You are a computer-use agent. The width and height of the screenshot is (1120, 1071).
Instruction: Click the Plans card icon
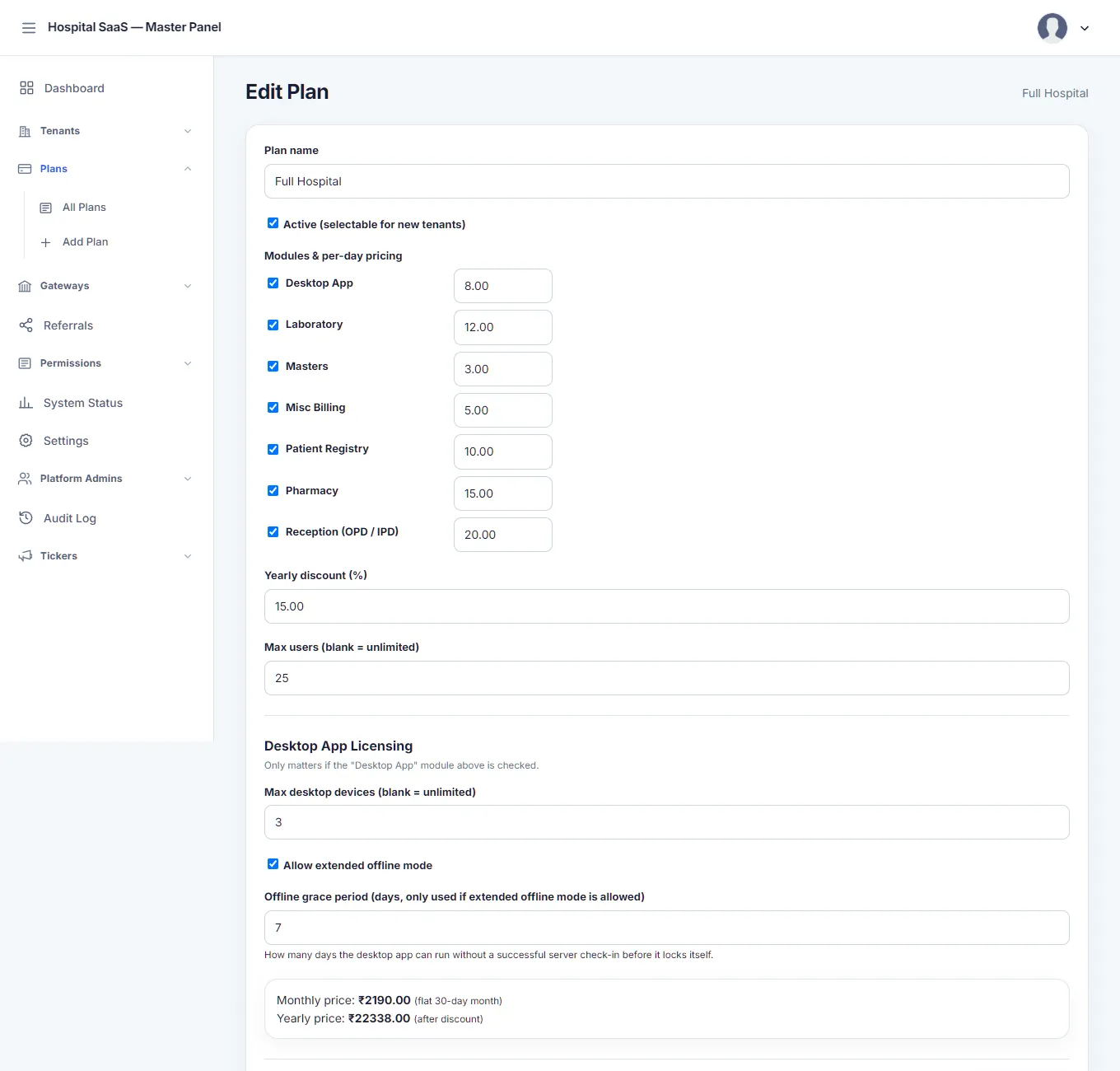(x=25, y=169)
